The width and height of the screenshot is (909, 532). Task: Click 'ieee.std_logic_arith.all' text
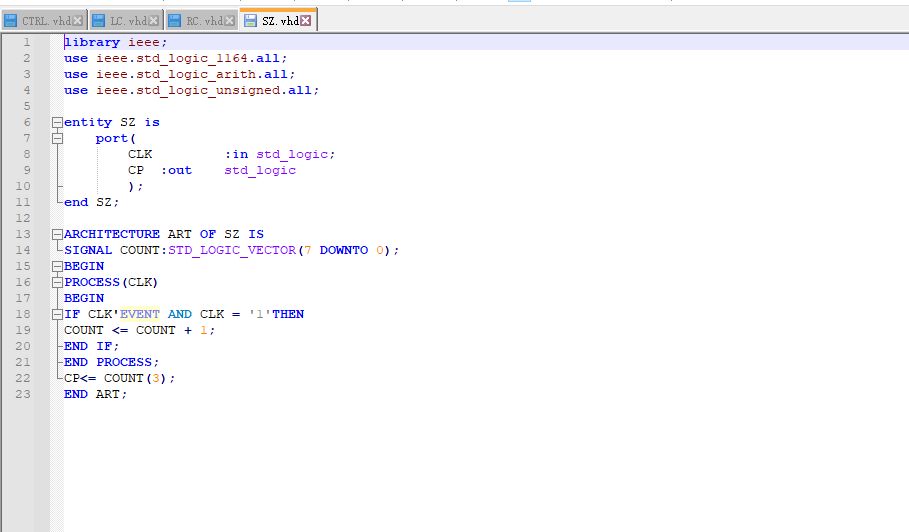pyautogui.click(x=192, y=75)
